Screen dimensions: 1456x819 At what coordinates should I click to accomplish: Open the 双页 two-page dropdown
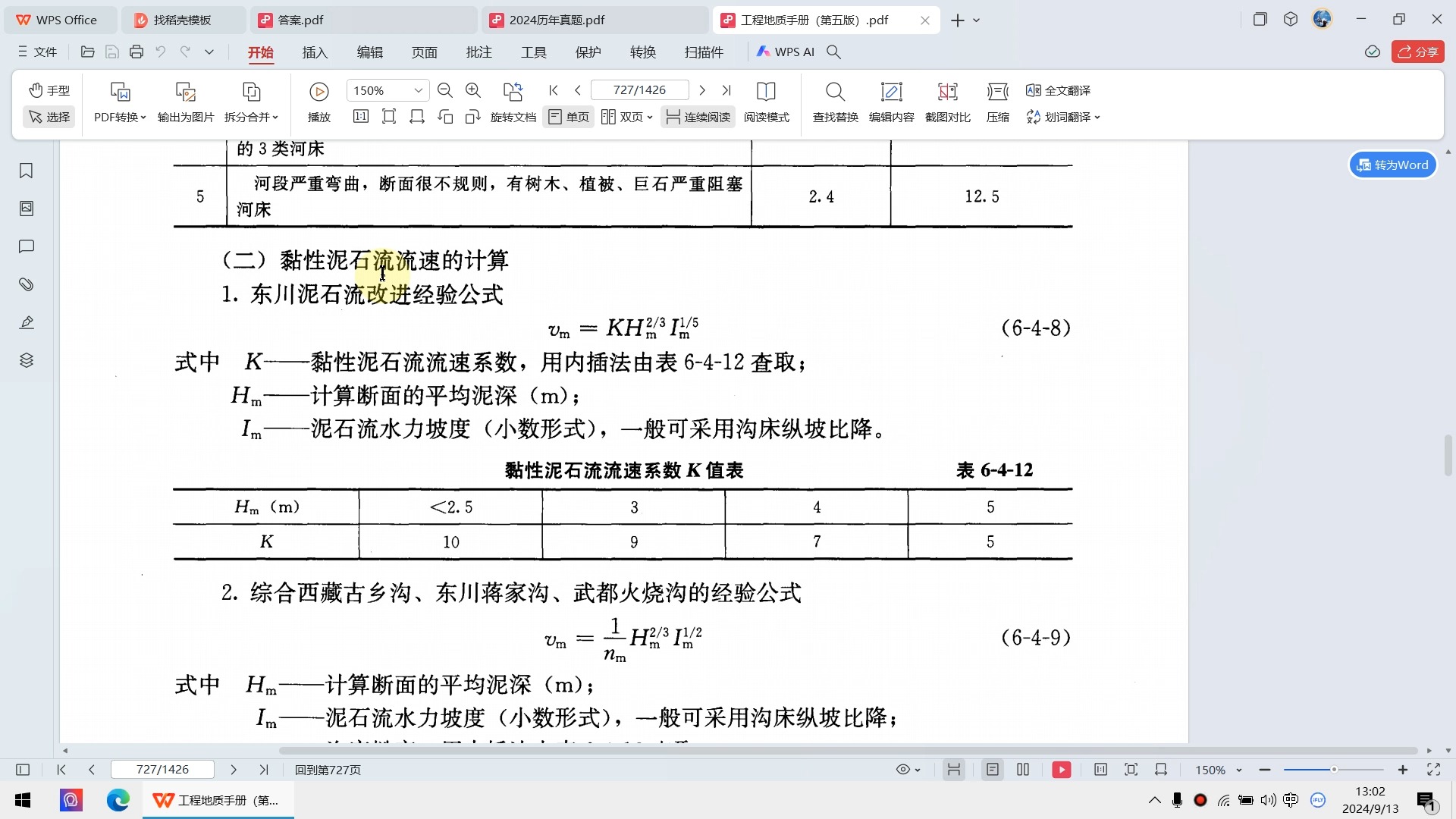point(626,117)
